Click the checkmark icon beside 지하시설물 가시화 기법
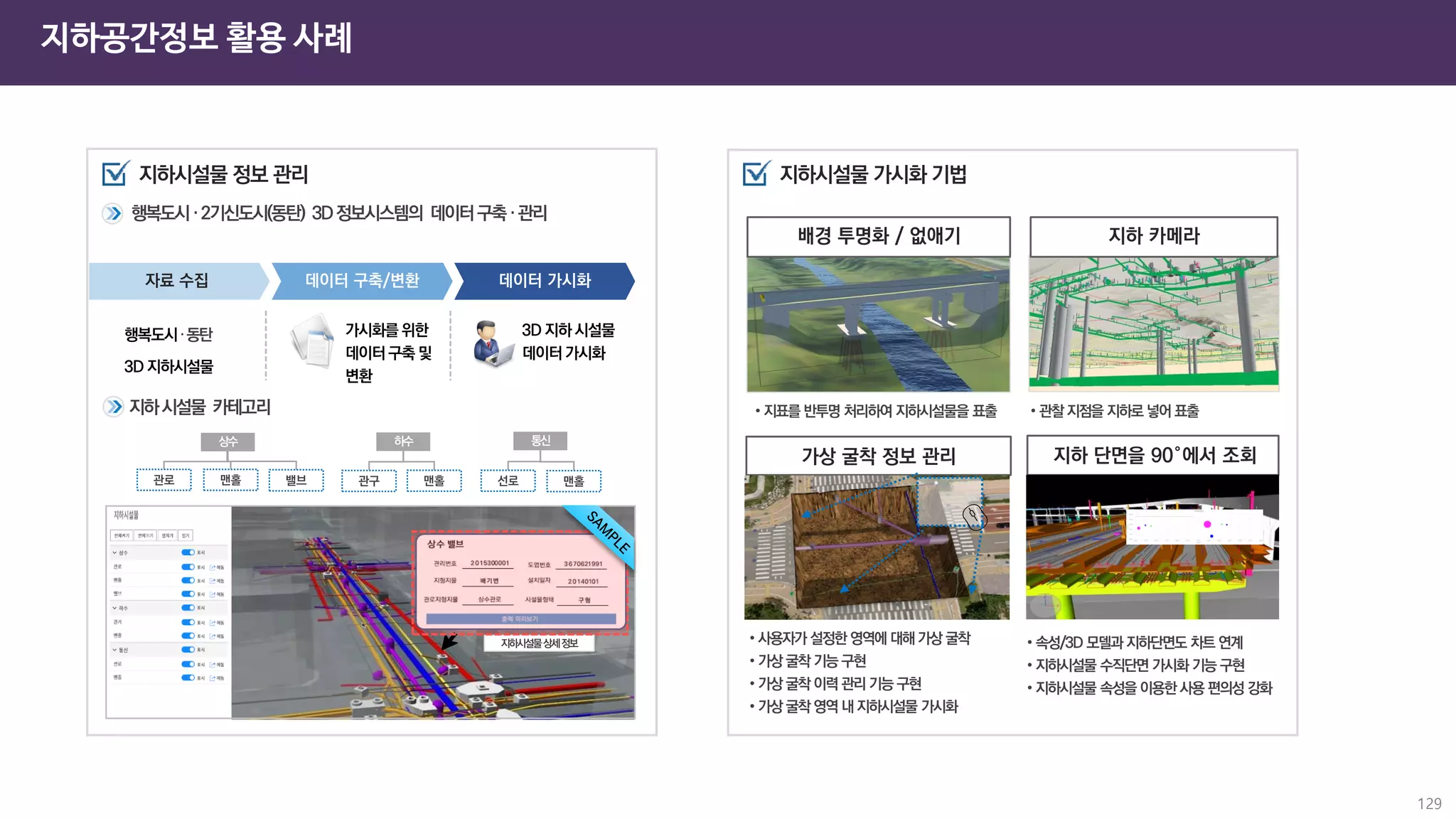This screenshot has width=1456, height=819. 756,173
